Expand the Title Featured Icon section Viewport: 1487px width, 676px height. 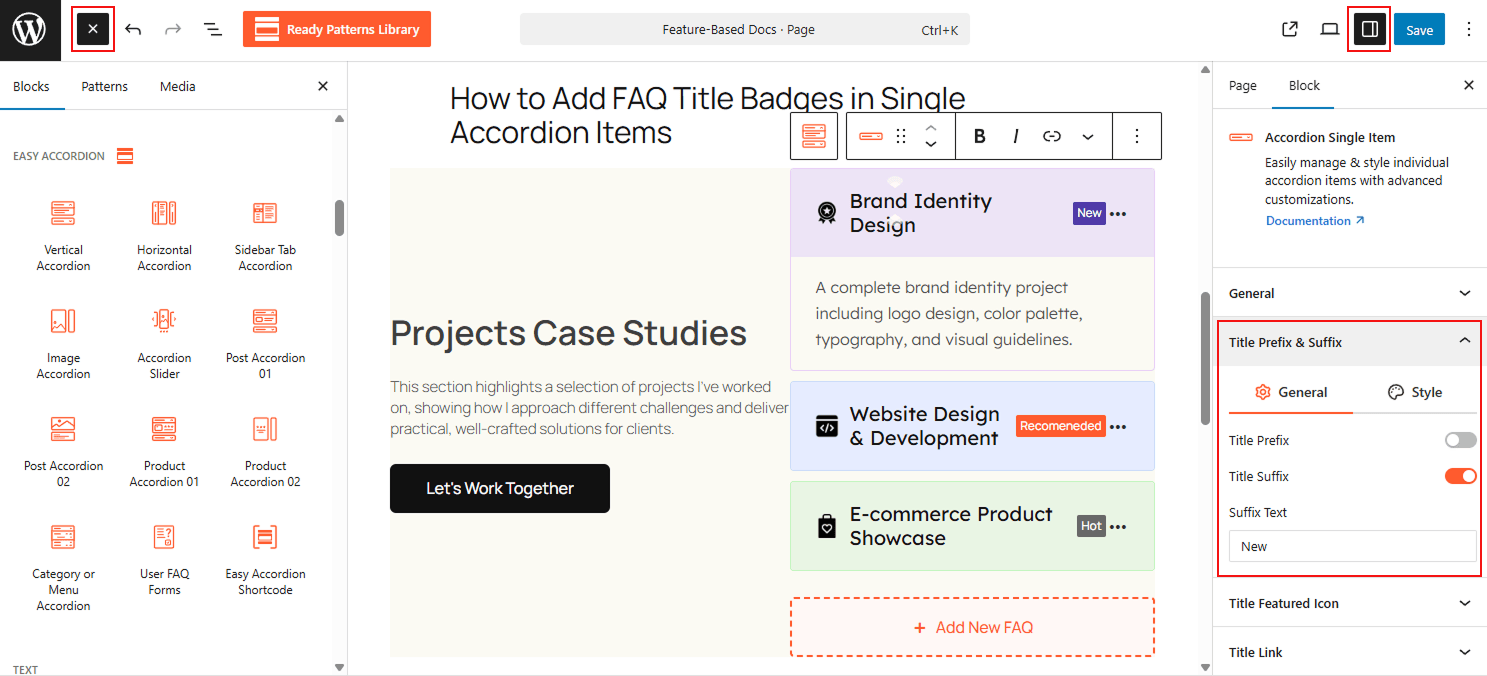coord(1349,603)
